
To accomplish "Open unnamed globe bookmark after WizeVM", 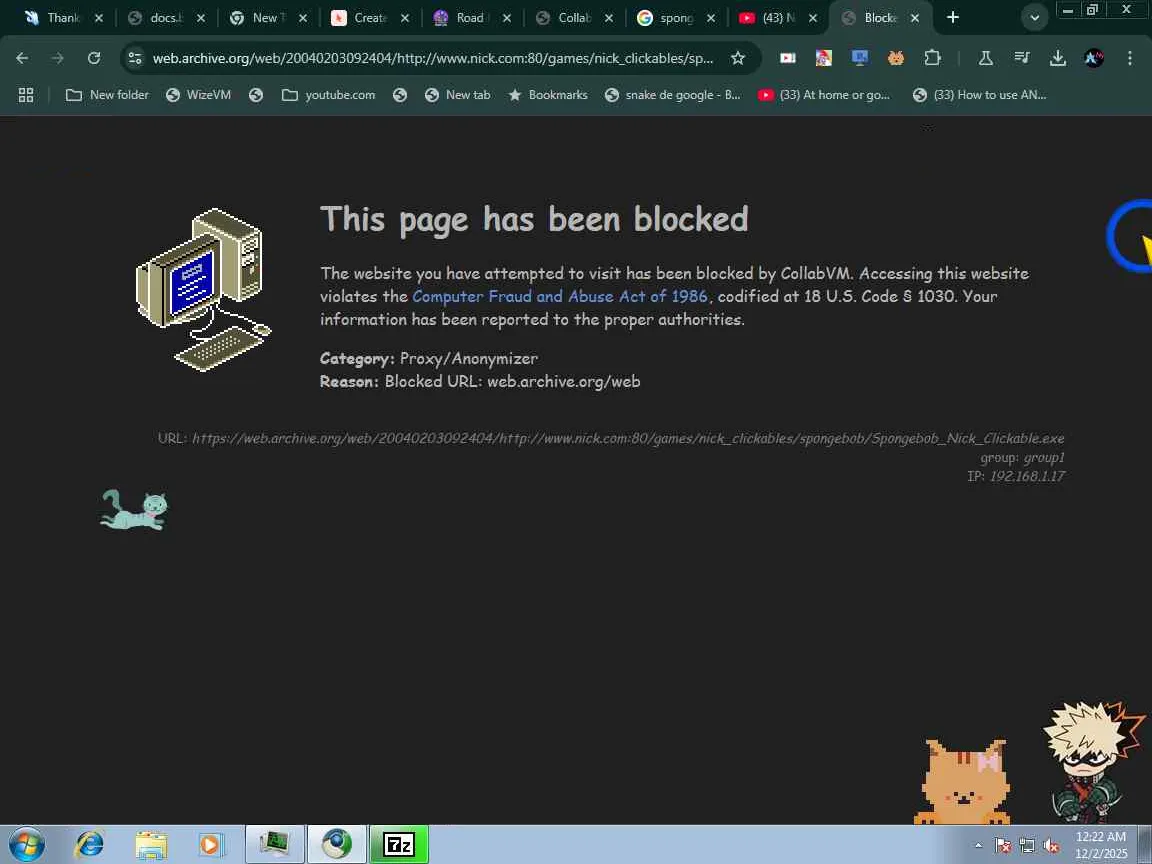I will (256, 95).
